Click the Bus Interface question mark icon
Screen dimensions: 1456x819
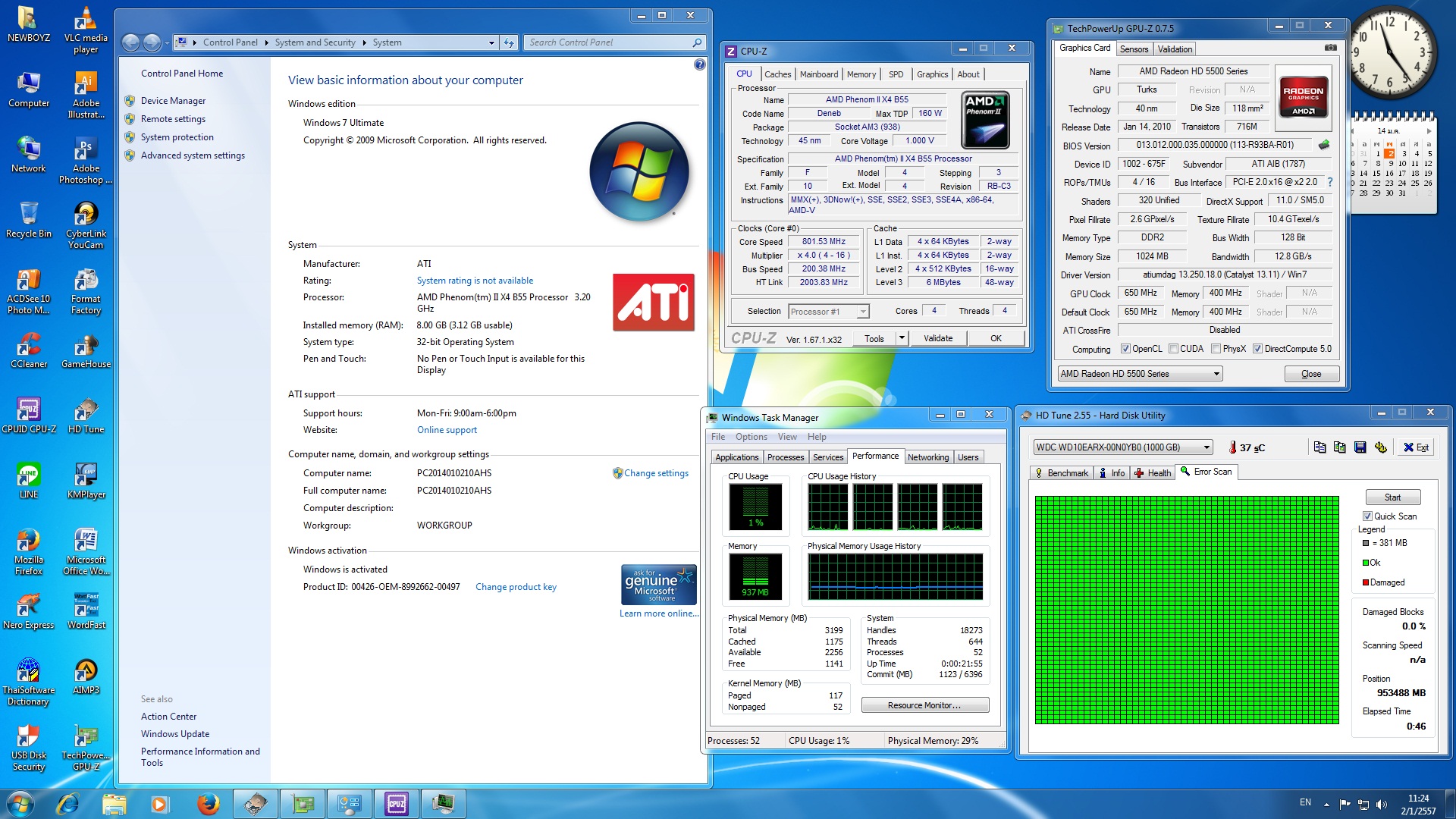pyautogui.click(x=1329, y=182)
